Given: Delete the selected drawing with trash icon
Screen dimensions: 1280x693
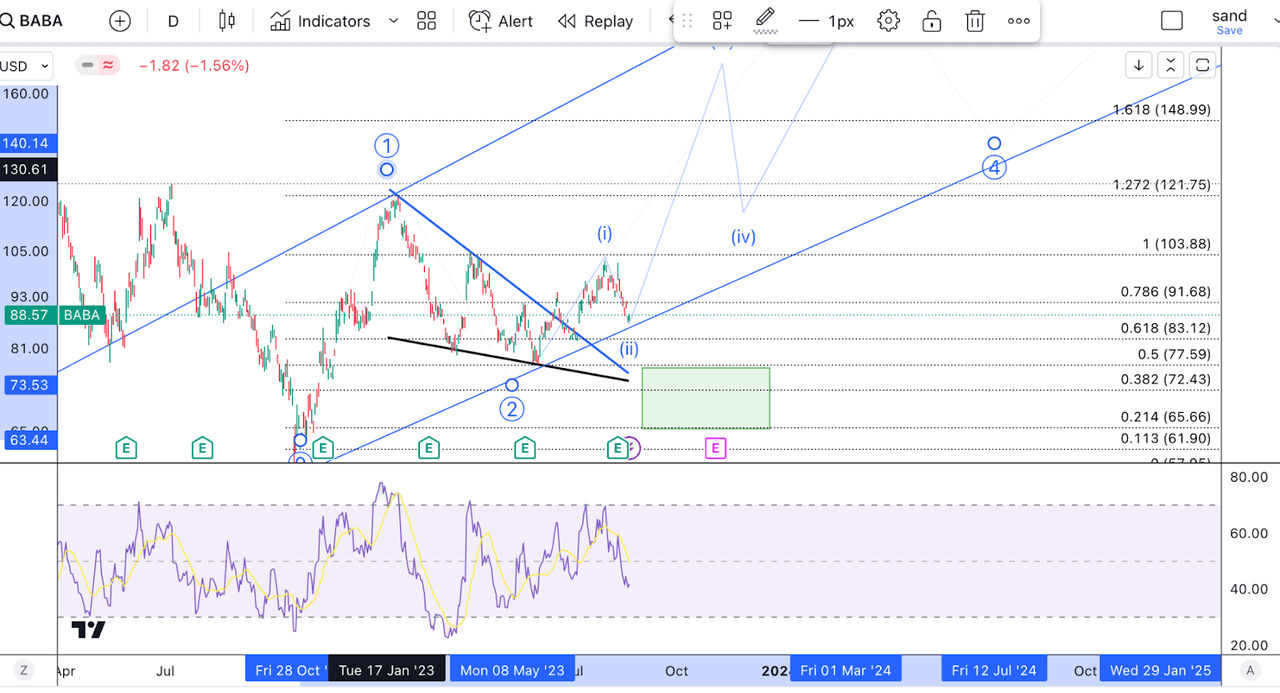Looking at the screenshot, I should pyautogui.click(x=975, y=21).
